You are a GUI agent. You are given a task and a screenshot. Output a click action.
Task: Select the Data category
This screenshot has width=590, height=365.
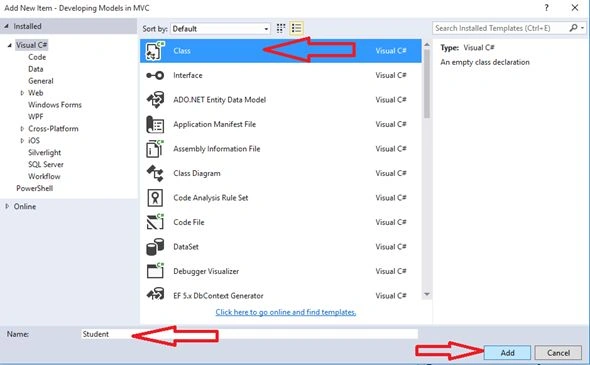[36, 69]
